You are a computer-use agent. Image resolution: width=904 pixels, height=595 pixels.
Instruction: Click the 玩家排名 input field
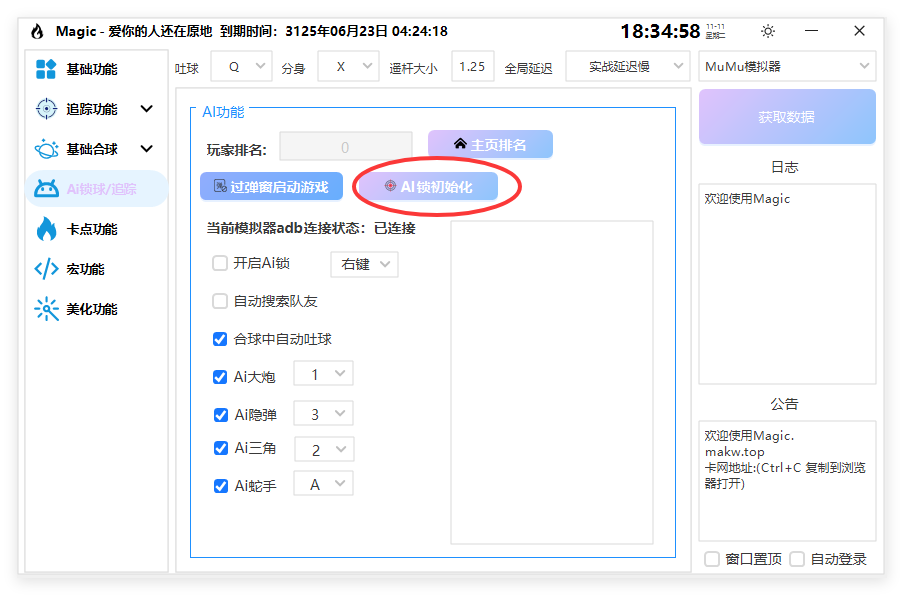point(345,145)
